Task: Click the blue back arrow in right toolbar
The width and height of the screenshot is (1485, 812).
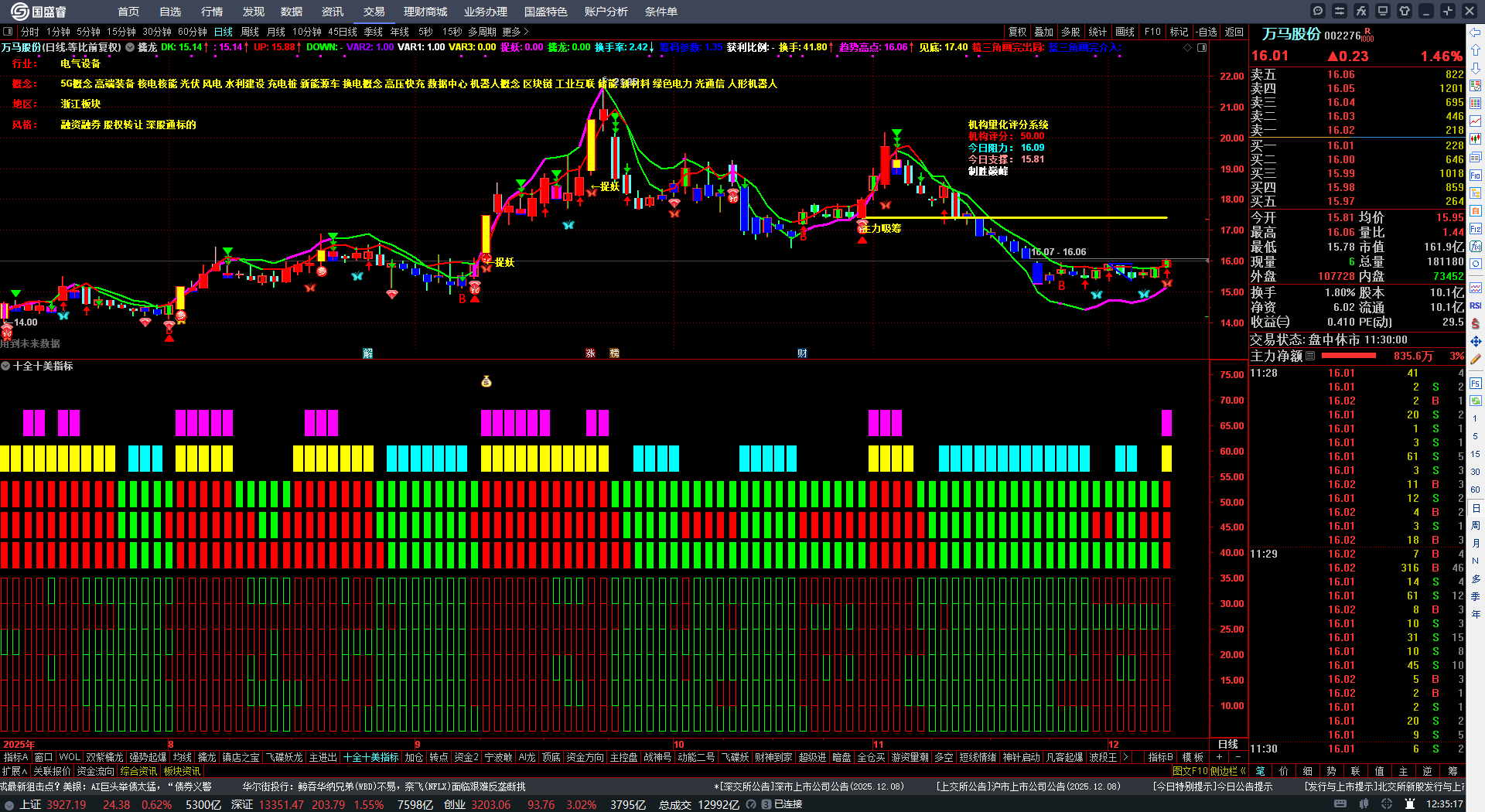Action: tap(1476, 32)
